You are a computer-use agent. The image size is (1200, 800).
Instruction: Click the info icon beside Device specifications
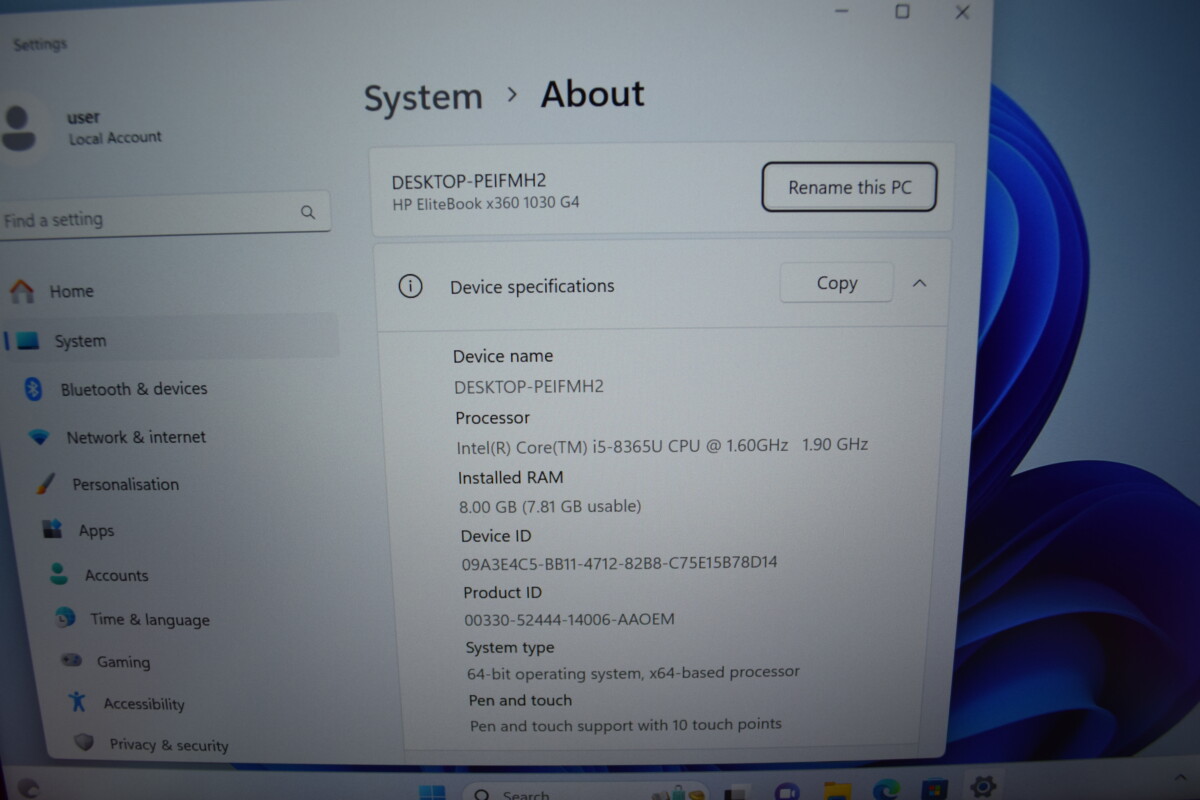click(410, 286)
